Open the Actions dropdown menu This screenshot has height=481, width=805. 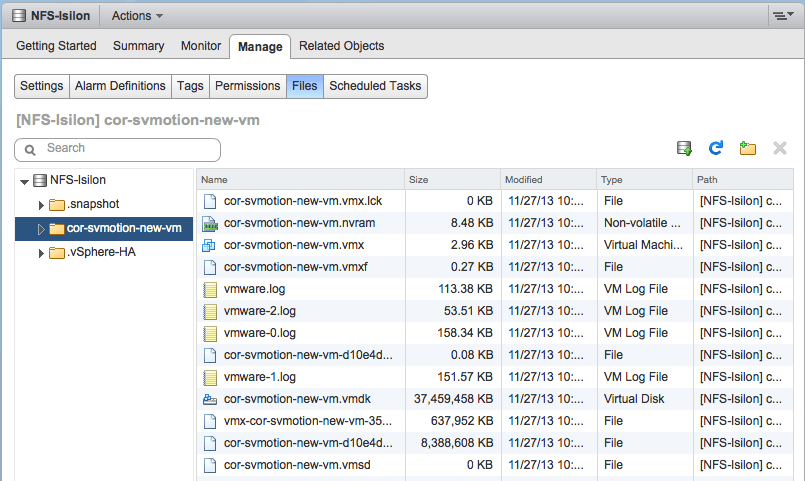coord(137,16)
